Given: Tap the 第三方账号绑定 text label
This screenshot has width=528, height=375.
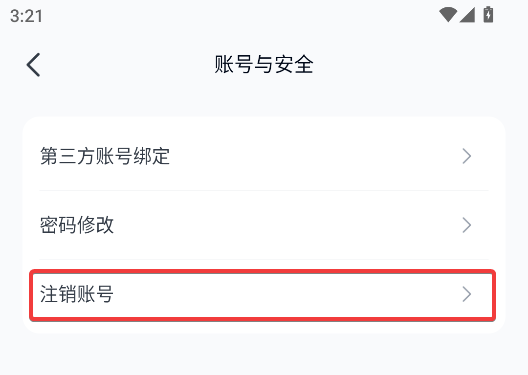Looking at the screenshot, I should pos(105,156).
